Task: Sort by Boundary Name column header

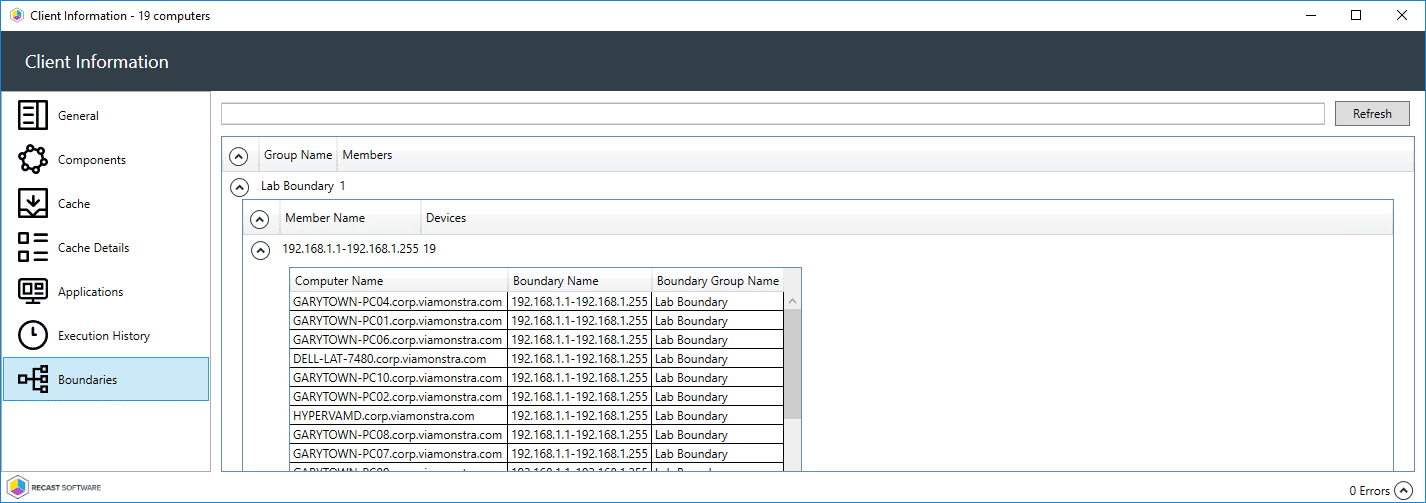Action: pyautogui.click(x=580, y=280)
